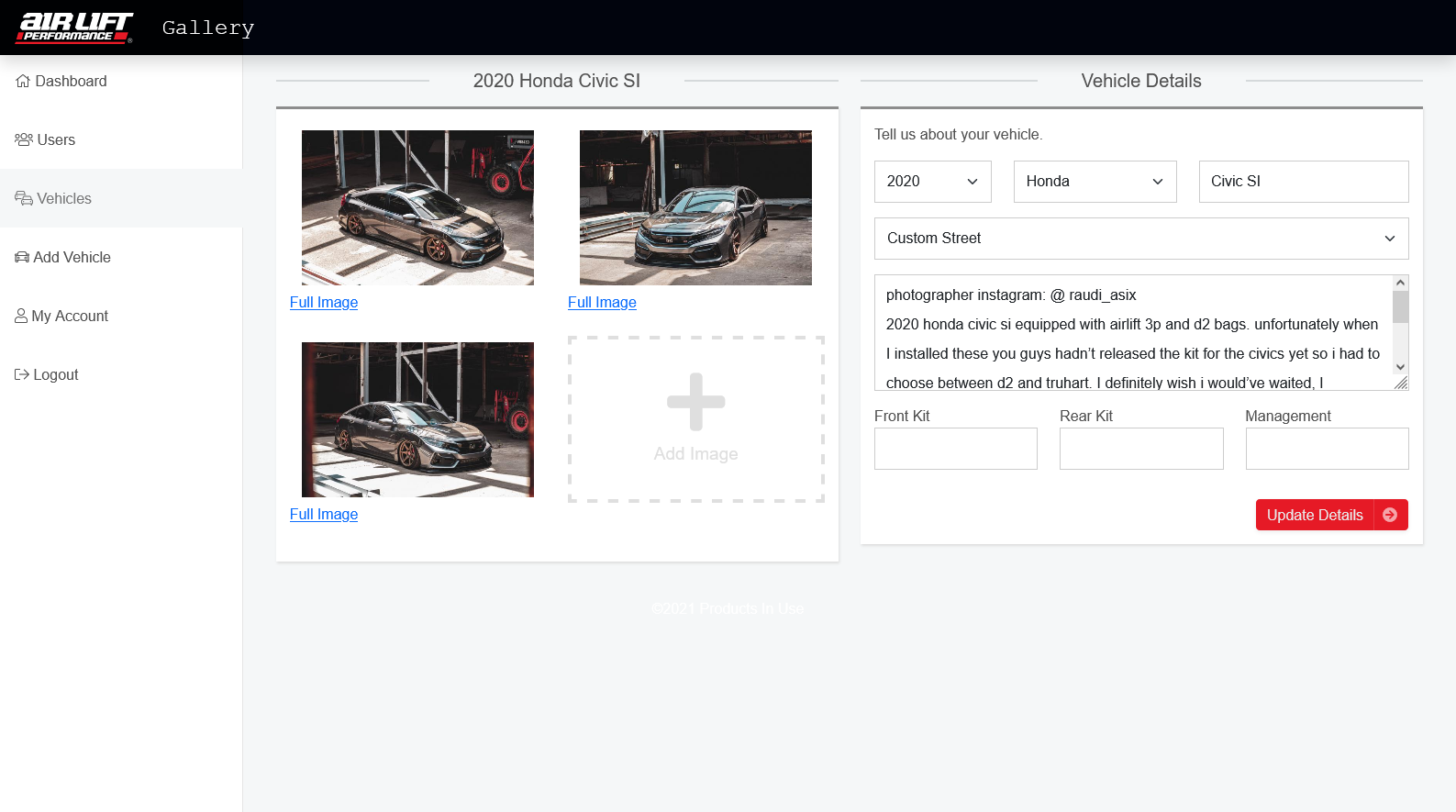Expand the Custom Street category dropdown

pos(1141,239)
